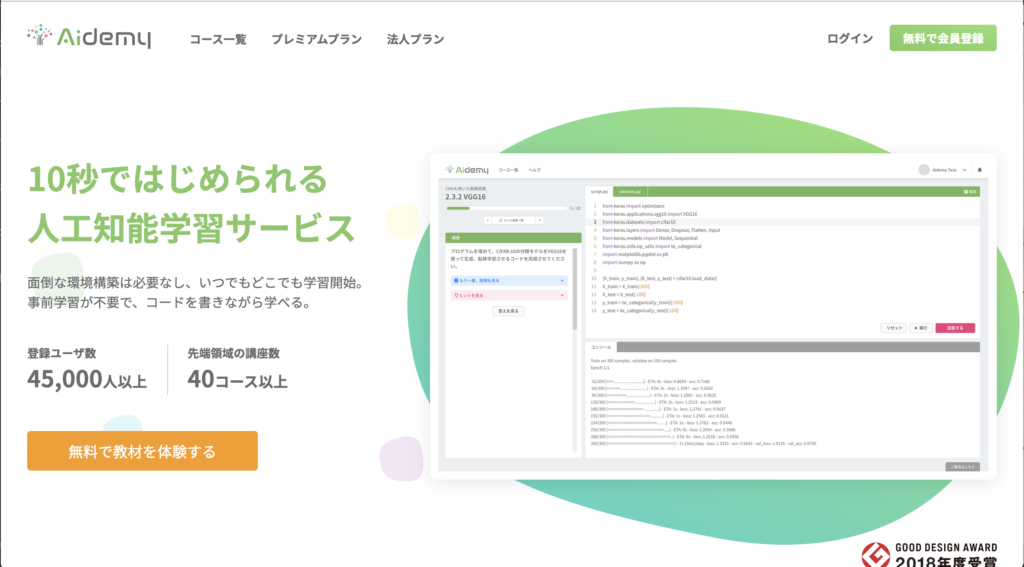This screenshot has width=1024, height=567.
Task: Click the コンソール tab in the preview
Action: point(601,347)
